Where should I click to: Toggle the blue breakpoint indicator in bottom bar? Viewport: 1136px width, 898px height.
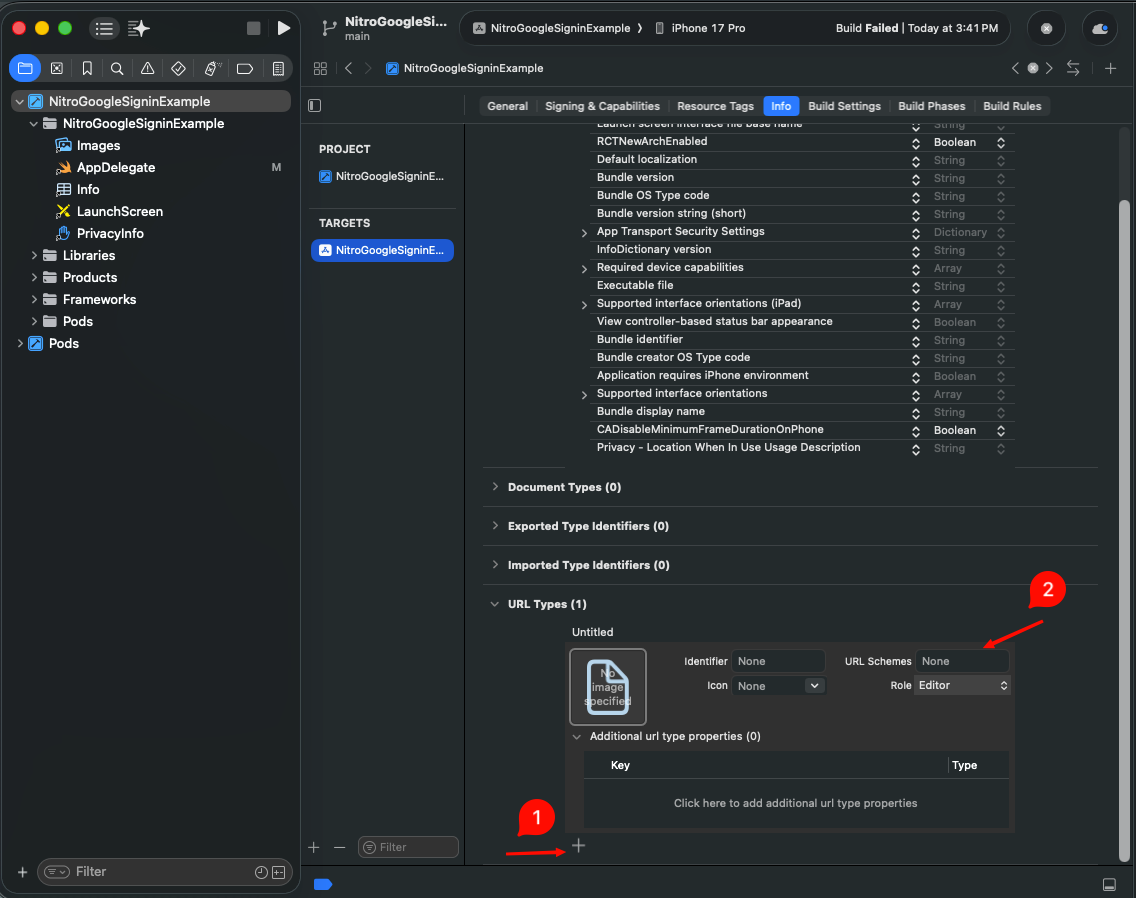coord(322,884)
